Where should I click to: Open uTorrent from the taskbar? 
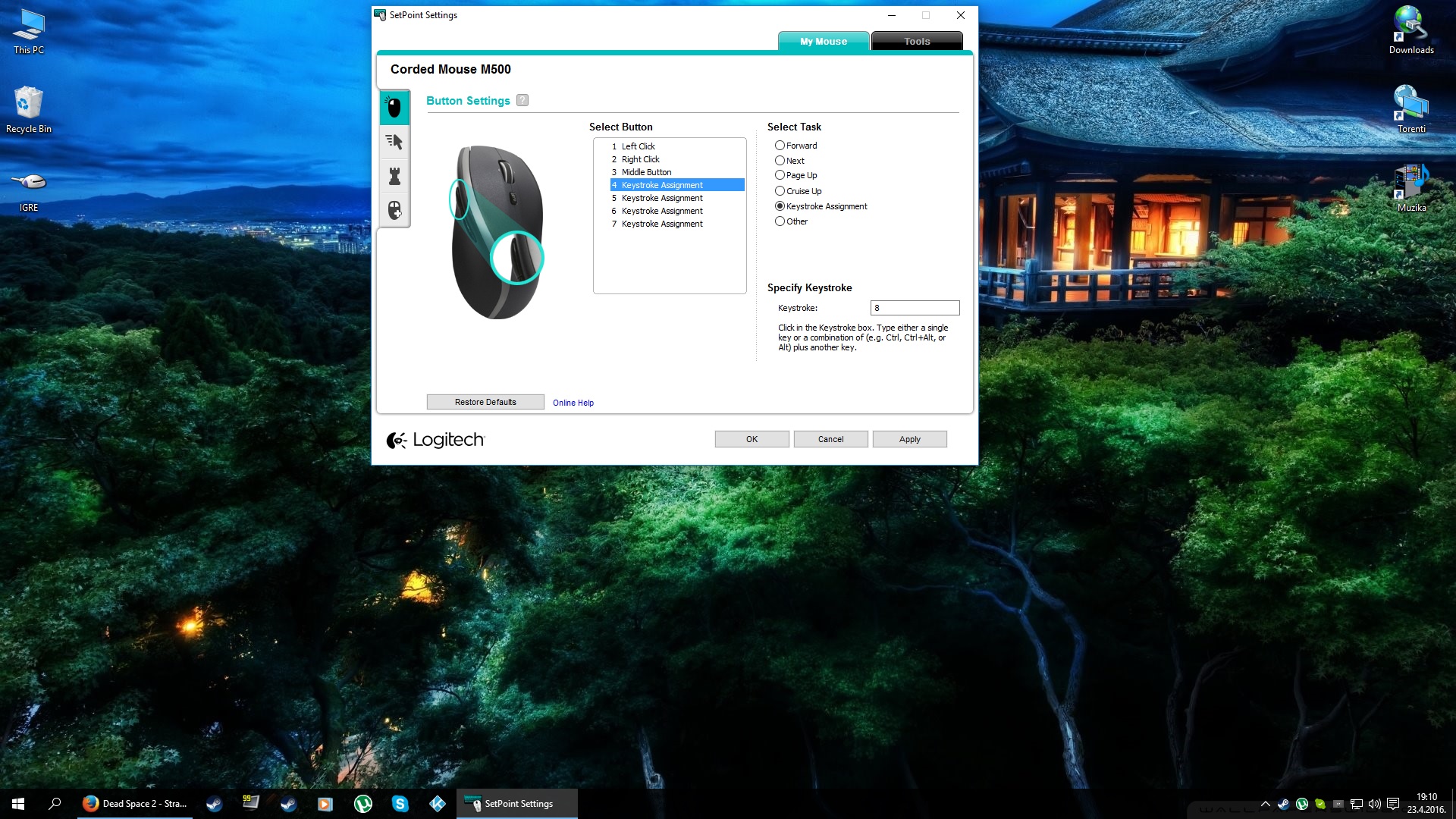click(x=363, y=804)
